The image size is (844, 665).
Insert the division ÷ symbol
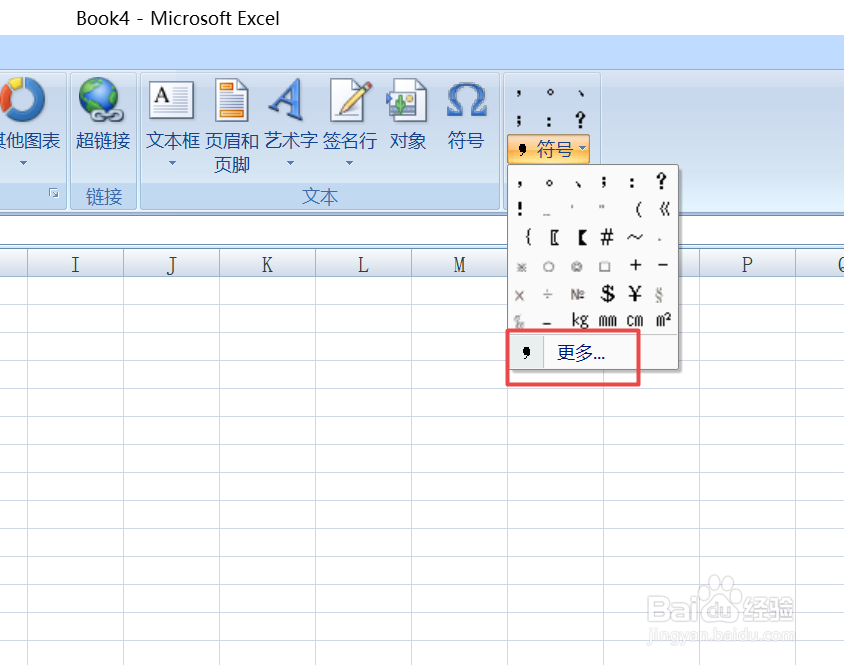pos(547,294)
